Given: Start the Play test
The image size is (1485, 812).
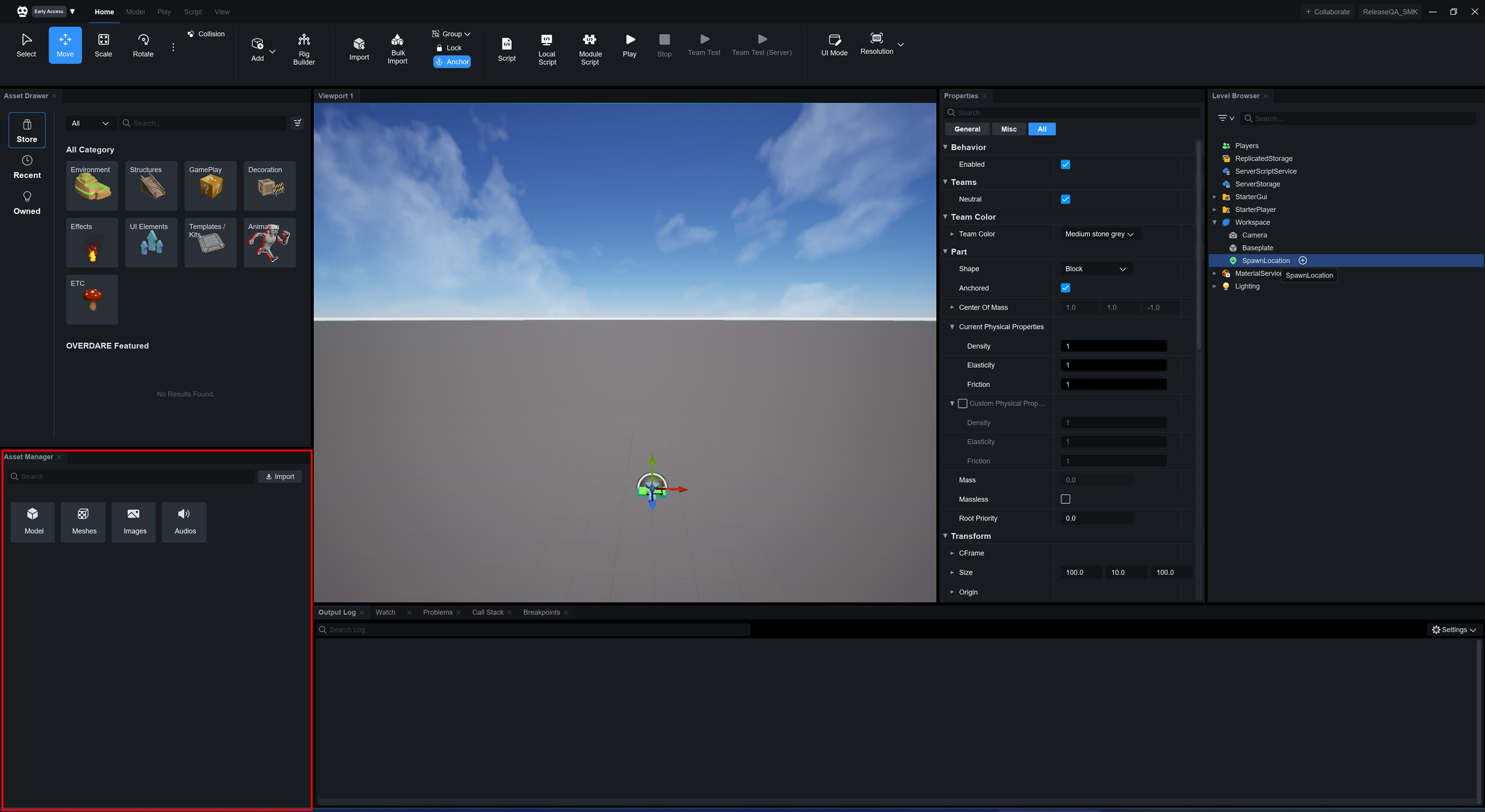Looking at the screenshot, I should (x=630, y=45).
